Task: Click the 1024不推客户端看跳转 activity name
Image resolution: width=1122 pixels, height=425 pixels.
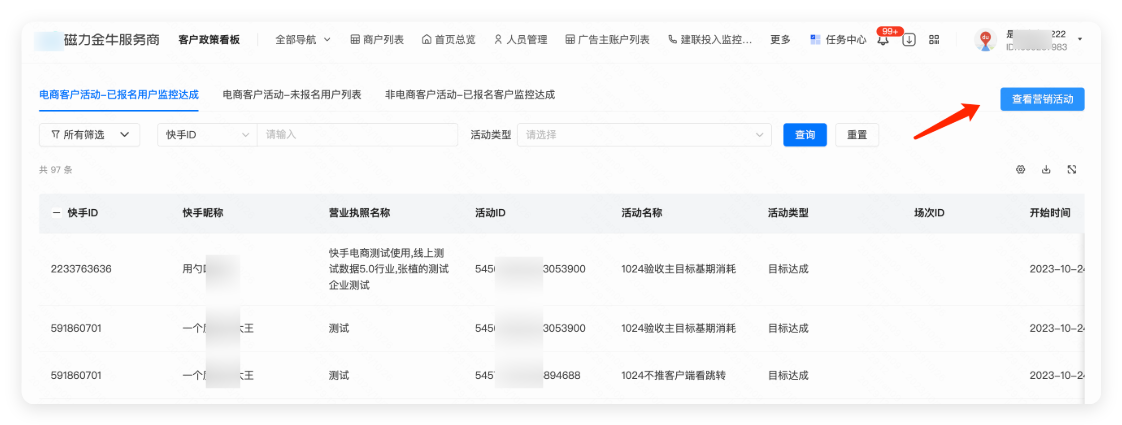Action: (x=673, y=374)
